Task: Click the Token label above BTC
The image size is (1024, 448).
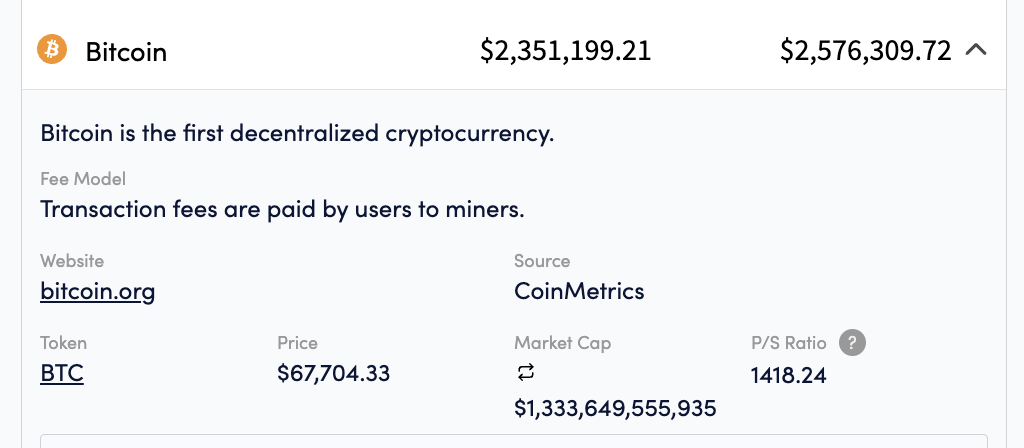Action: pyautogui.click(x=63, y=343)
